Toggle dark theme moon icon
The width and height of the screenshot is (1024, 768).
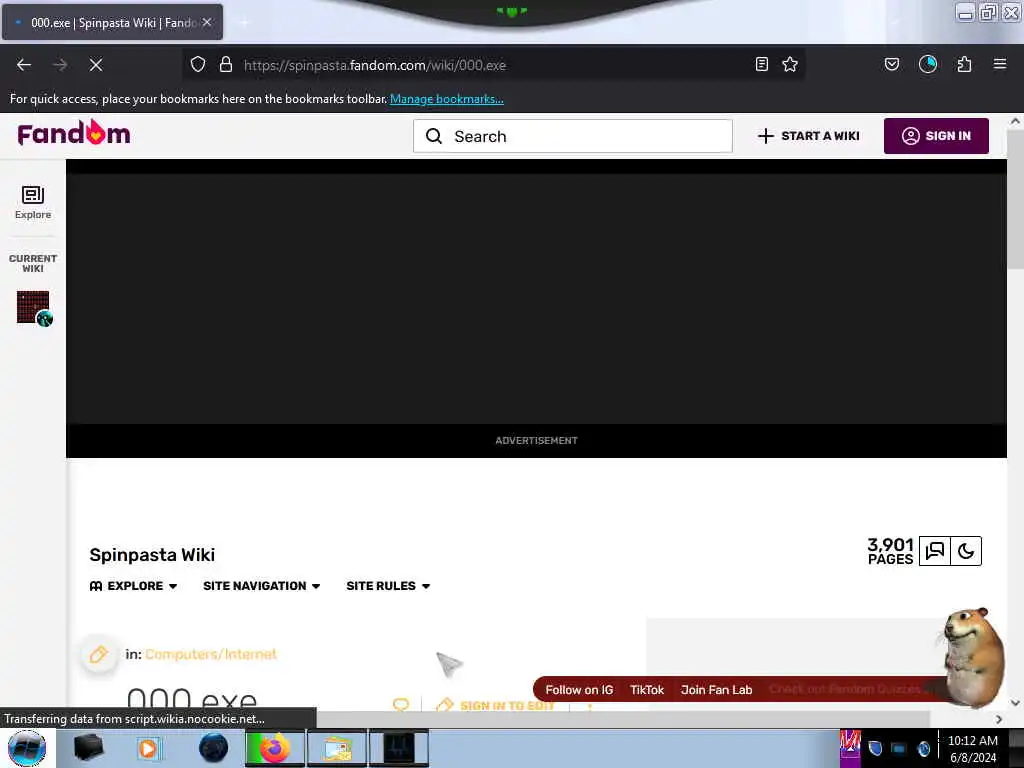pos(966,551)
